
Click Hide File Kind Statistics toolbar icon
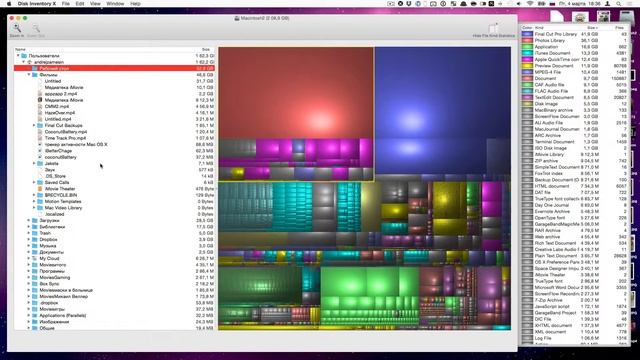point(493,28)
